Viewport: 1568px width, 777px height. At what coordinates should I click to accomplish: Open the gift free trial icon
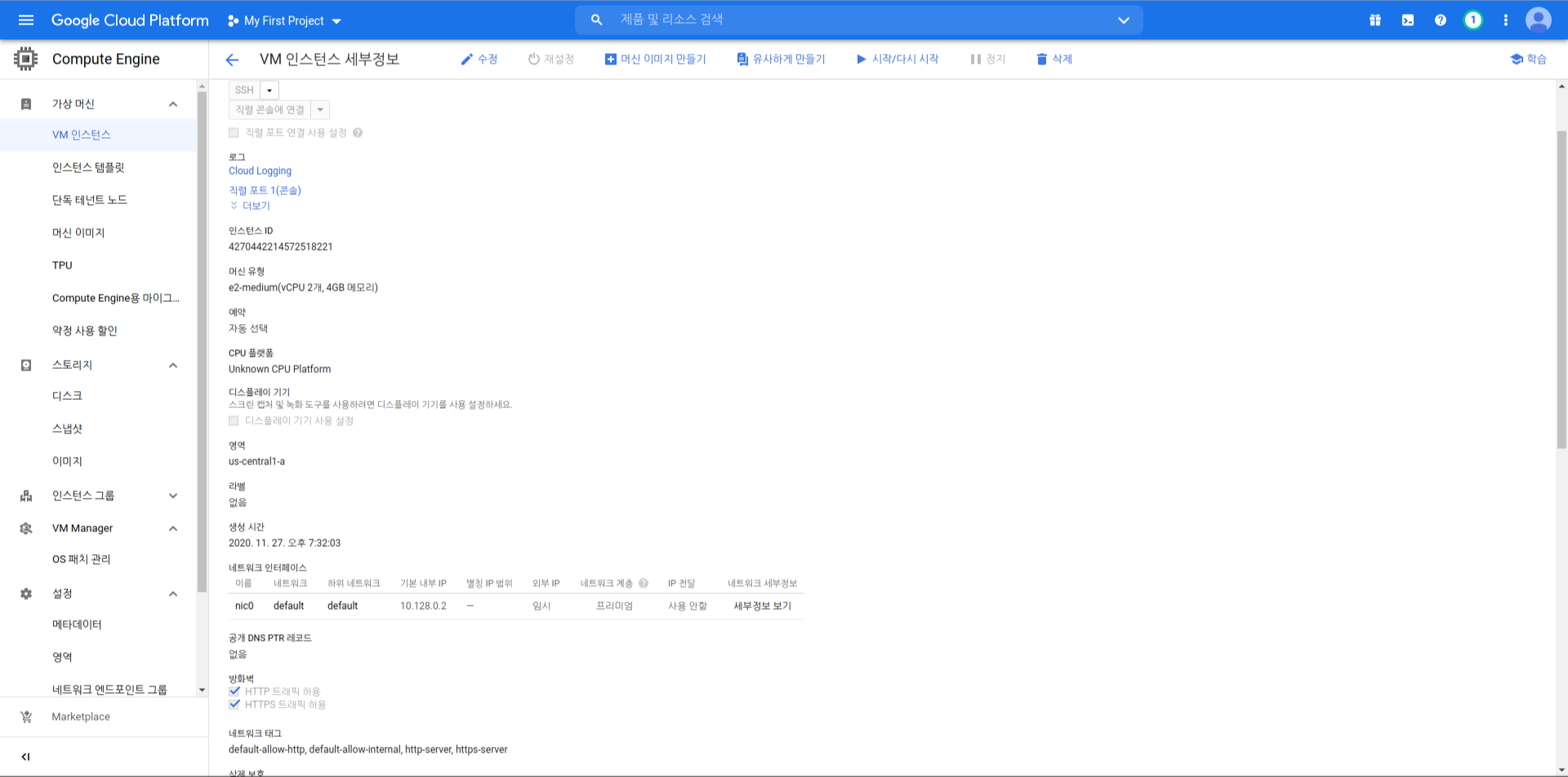(x=1375, y=20)
